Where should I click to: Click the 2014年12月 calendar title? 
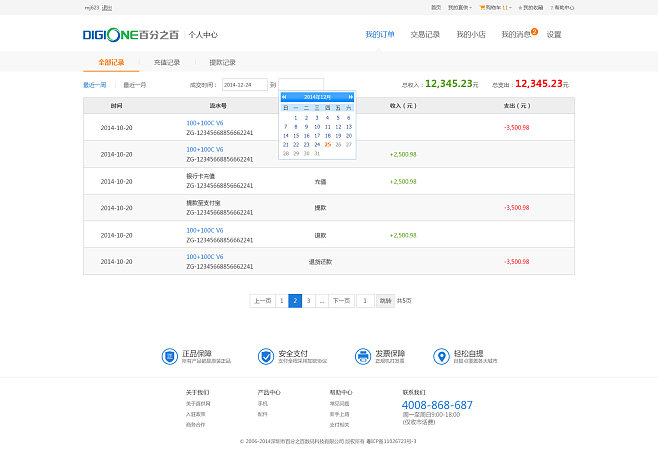tap(317, 97)
